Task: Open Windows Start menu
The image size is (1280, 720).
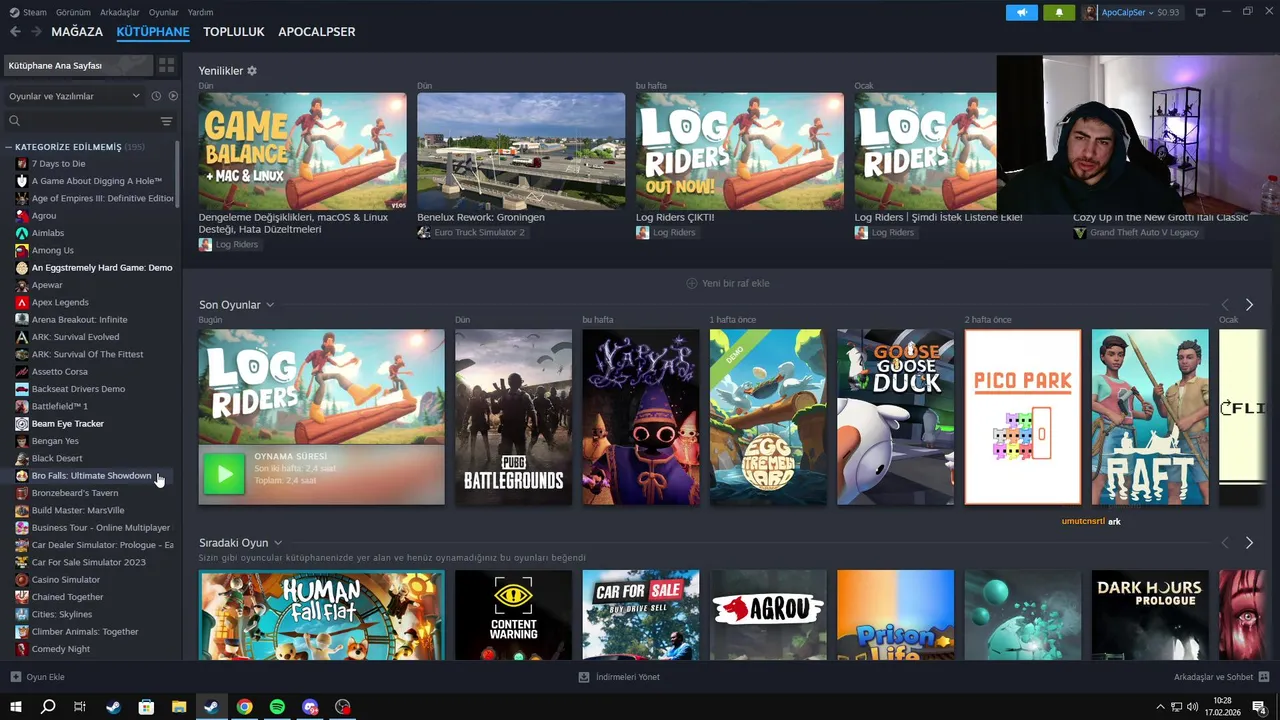Action: [15, 707]
